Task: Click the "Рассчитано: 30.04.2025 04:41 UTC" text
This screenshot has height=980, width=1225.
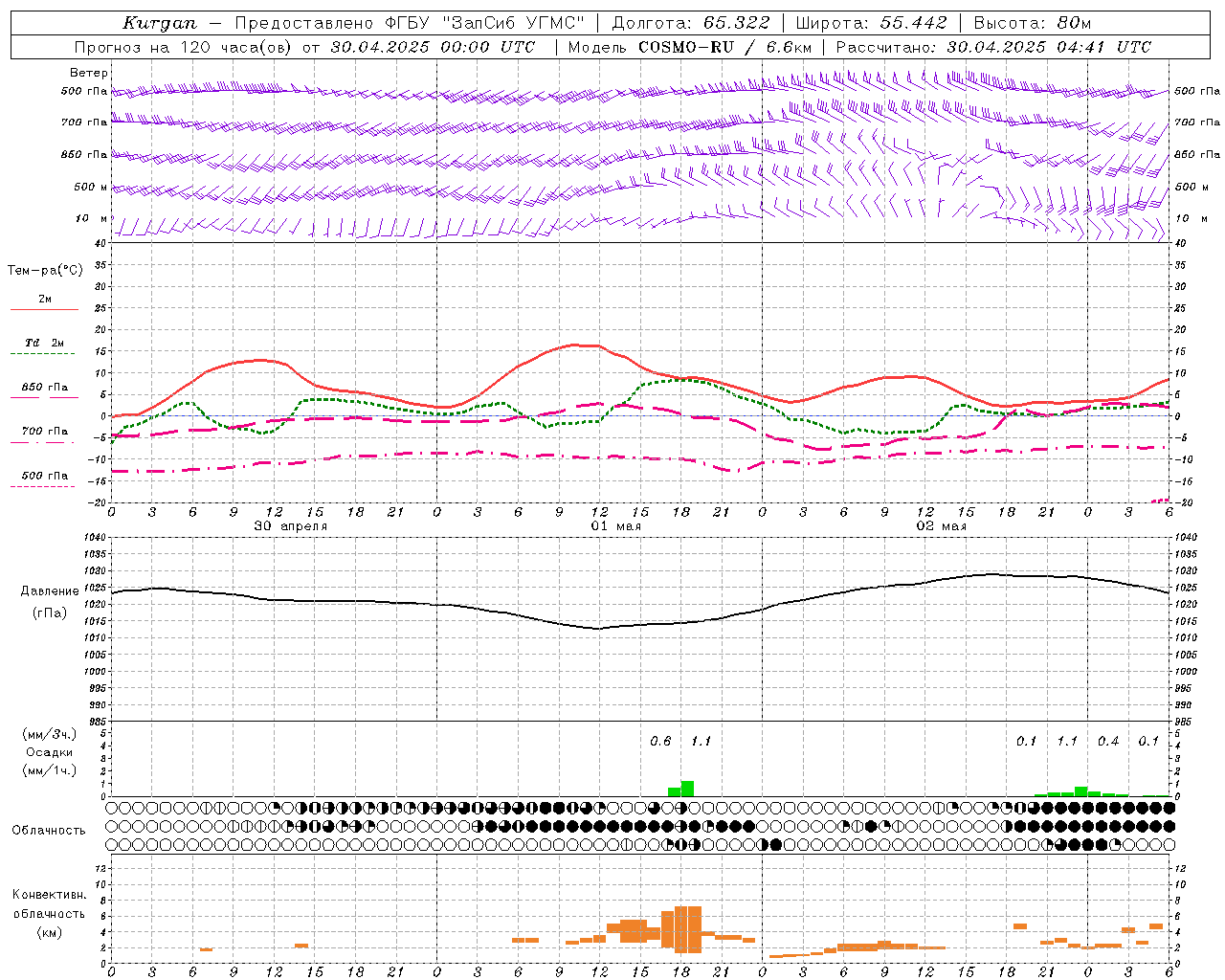Action: pos(993,47)
